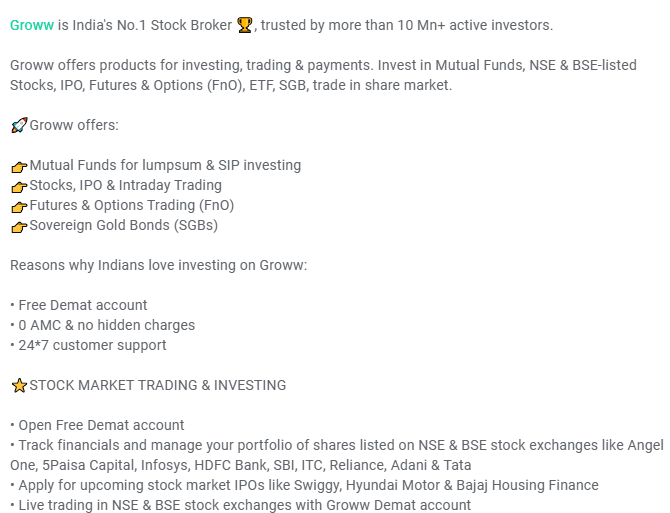
Task: Click 'Futures & Options Trading (FnO)' text
Action: [x=131, y=205]
